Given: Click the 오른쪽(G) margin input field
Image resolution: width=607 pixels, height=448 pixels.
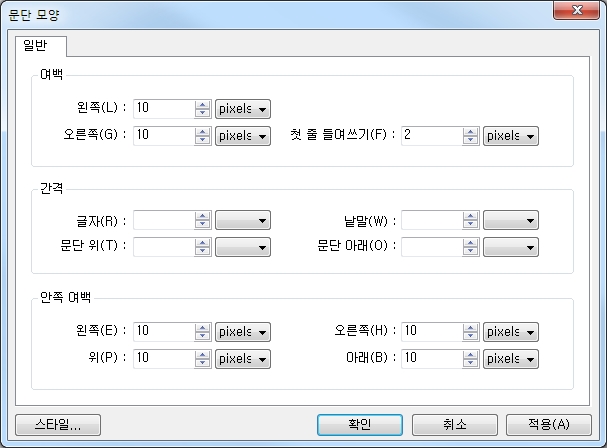Looking at the screenshot, I should 163,135.
